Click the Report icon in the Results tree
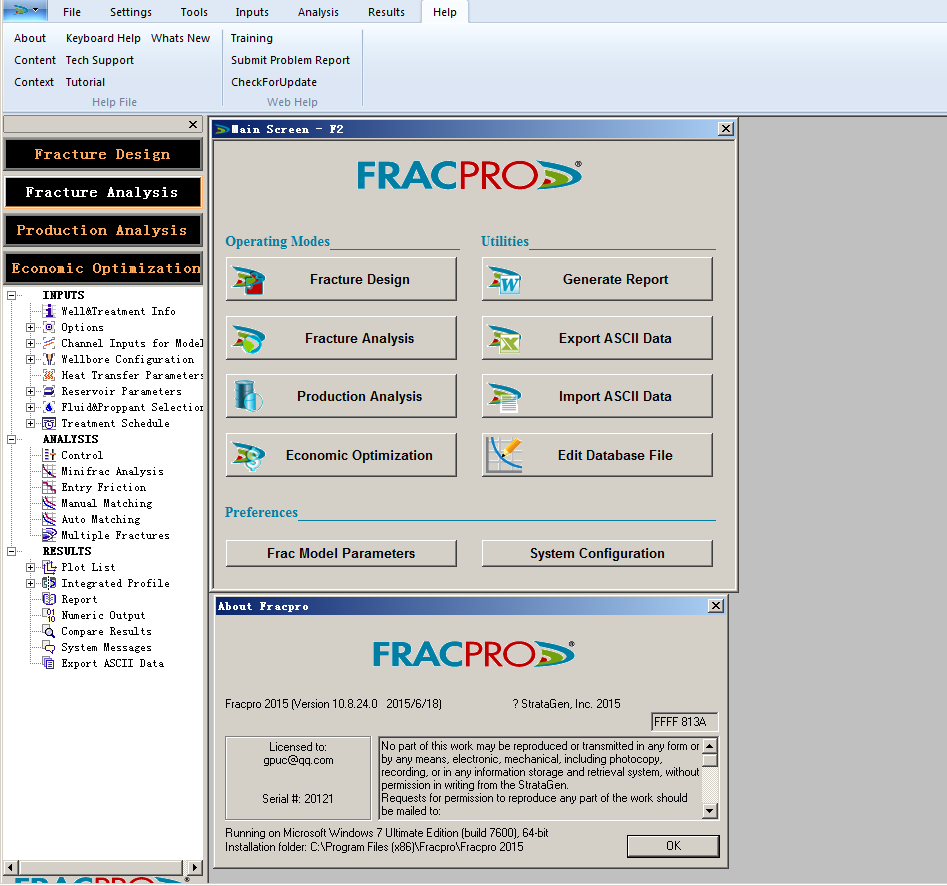 point(49,599)
